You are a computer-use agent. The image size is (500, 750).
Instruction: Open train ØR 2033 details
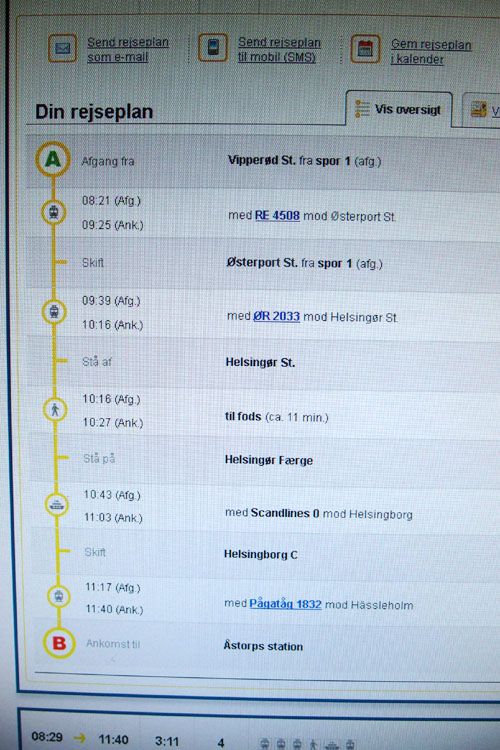(277, 317)
